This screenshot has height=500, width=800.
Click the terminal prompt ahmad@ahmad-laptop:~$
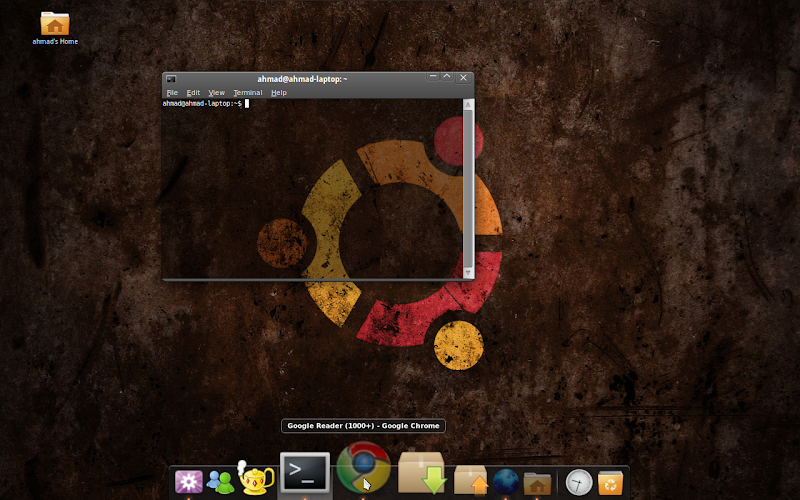[x=202, y=104]
